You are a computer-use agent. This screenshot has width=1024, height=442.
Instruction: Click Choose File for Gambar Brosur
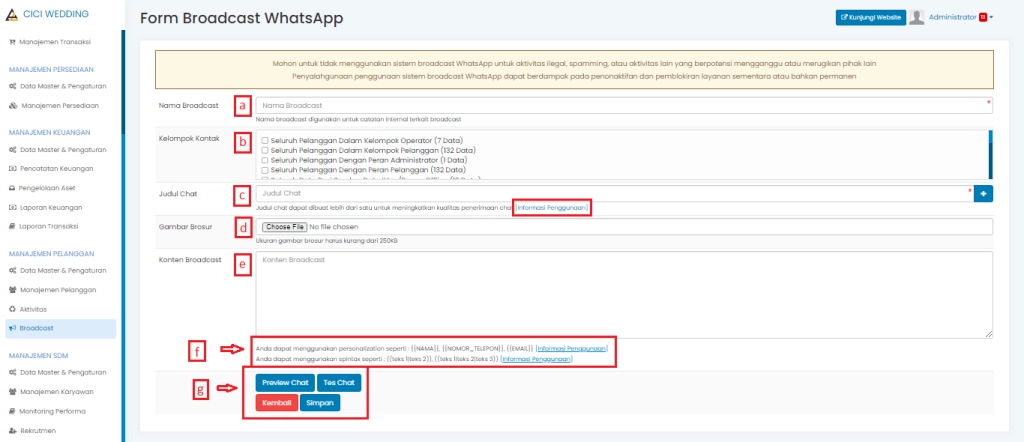pos(283,227)
